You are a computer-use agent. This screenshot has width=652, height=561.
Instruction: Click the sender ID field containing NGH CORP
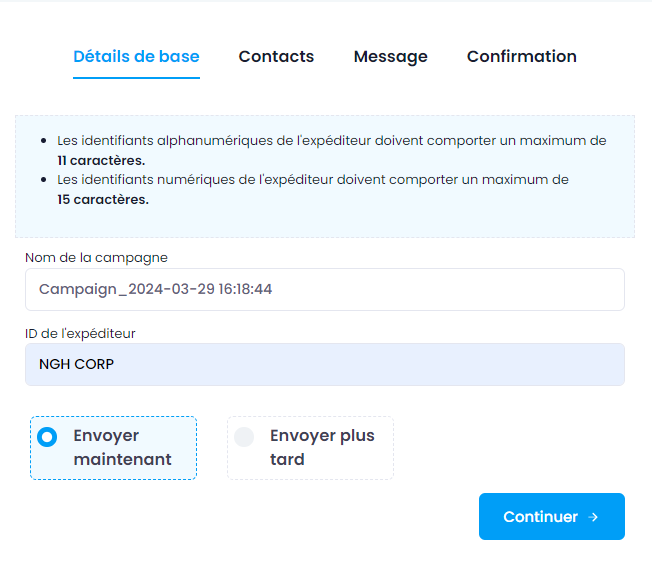pyautogui.click(x=324, y=364)
